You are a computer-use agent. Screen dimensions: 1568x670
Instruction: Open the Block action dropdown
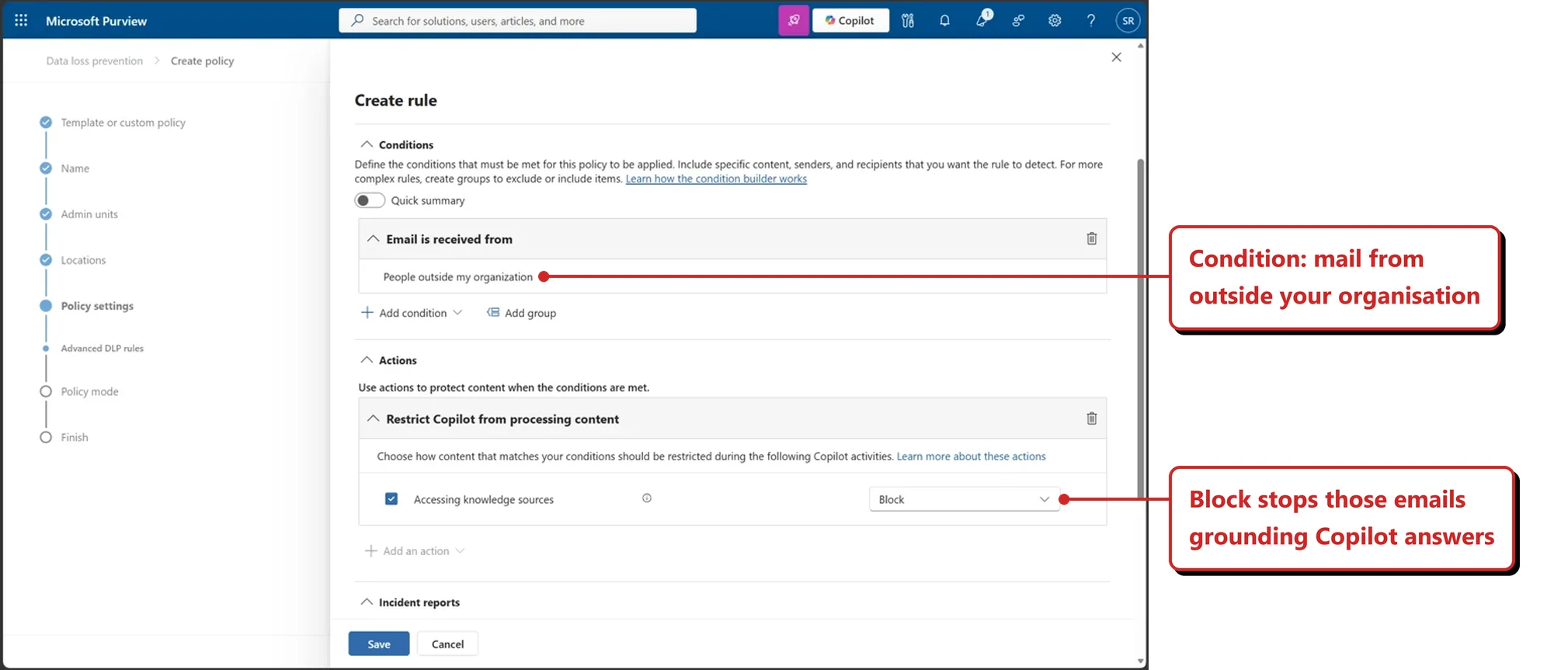point(964,499)
